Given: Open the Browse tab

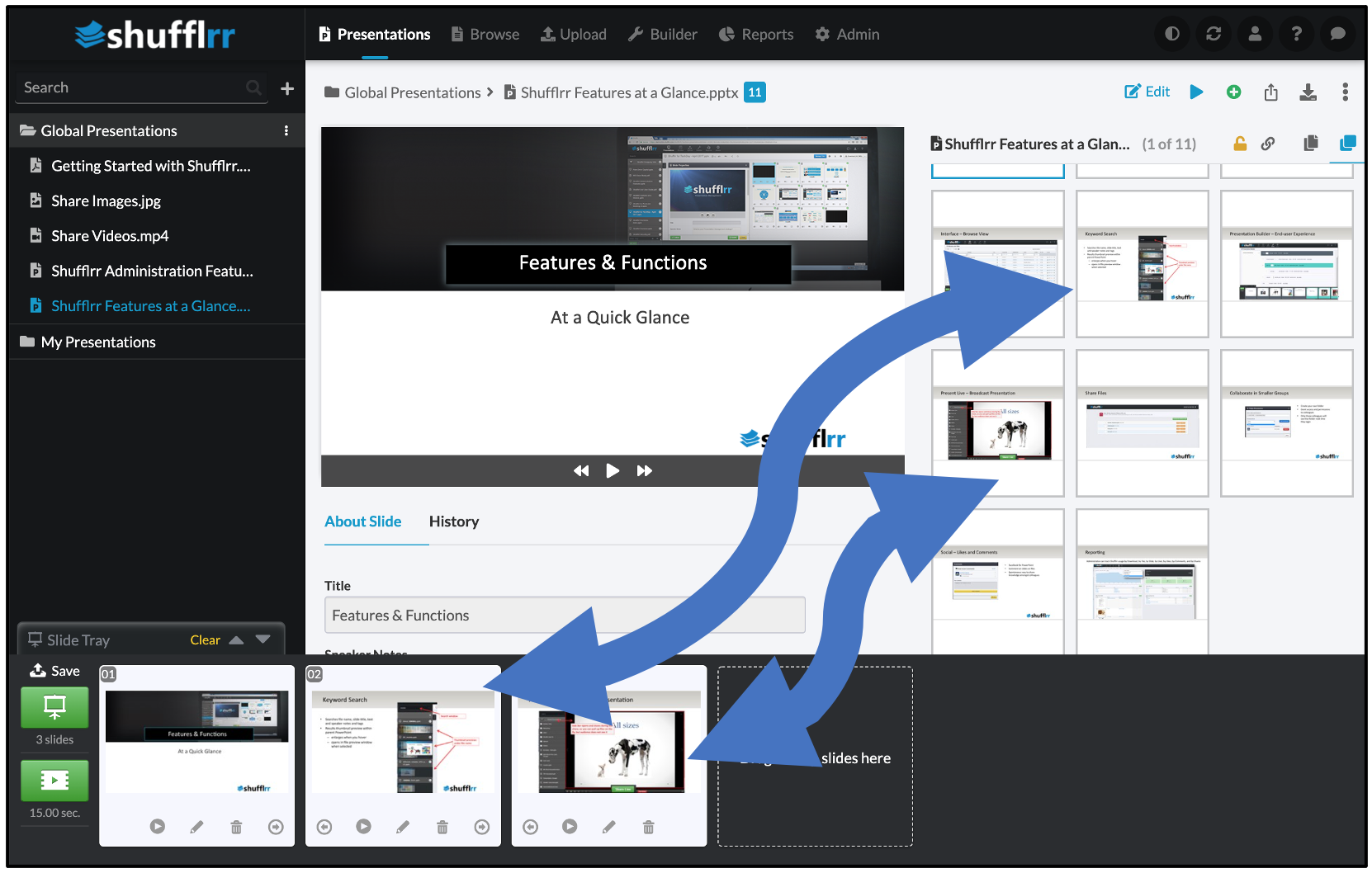Looking at the screenshot, I should [485, 34].
